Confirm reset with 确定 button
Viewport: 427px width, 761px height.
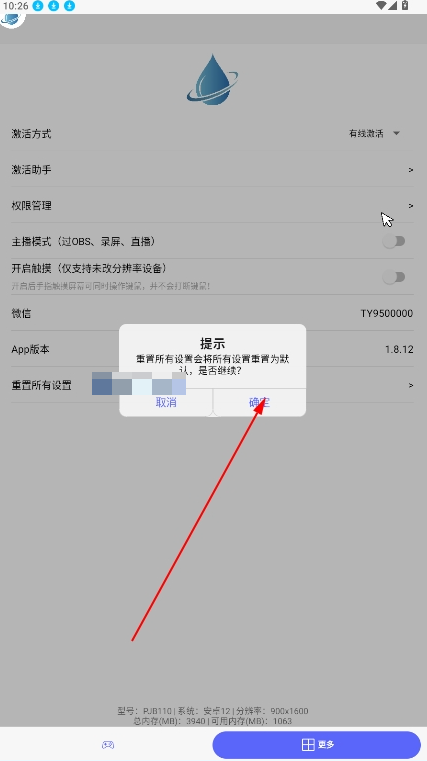click(259, 402)
